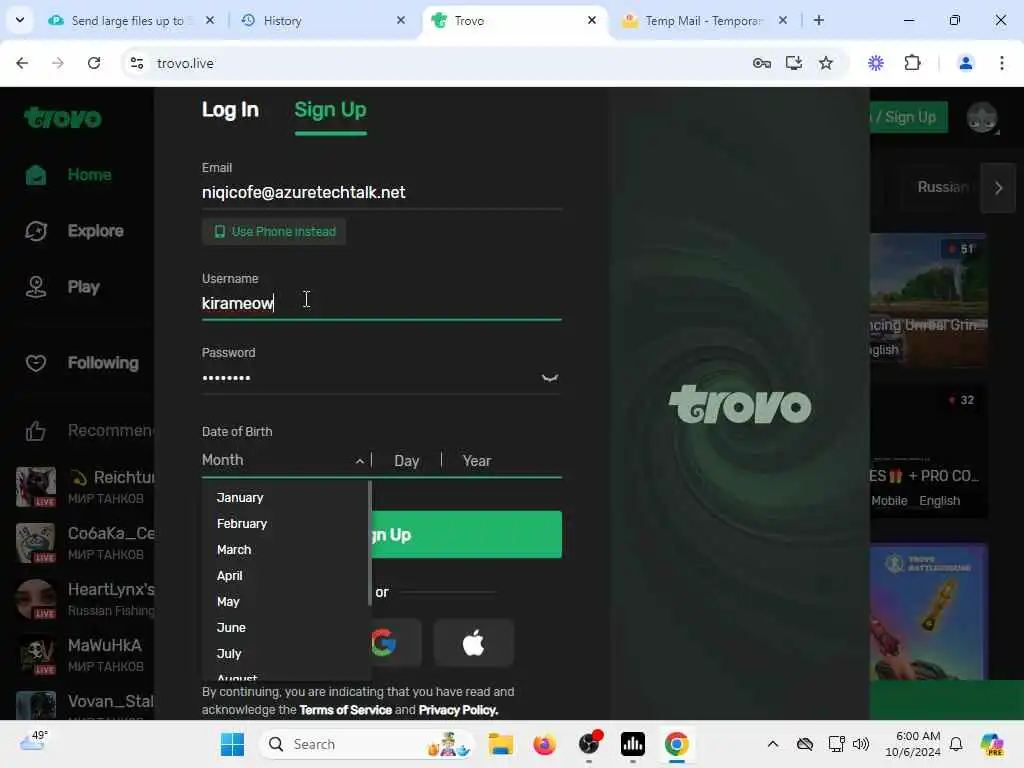Open Firefox from the taskbar

point(544,744)
